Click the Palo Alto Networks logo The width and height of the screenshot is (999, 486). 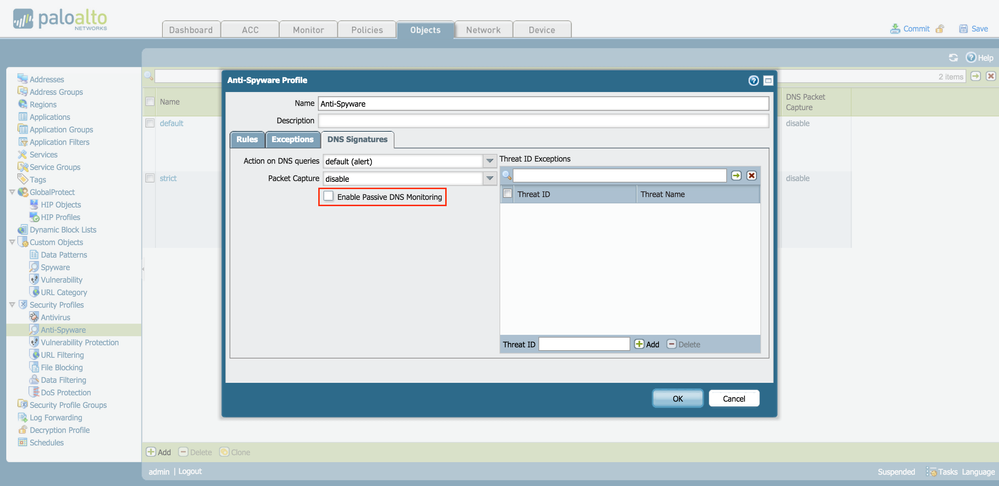61,19
